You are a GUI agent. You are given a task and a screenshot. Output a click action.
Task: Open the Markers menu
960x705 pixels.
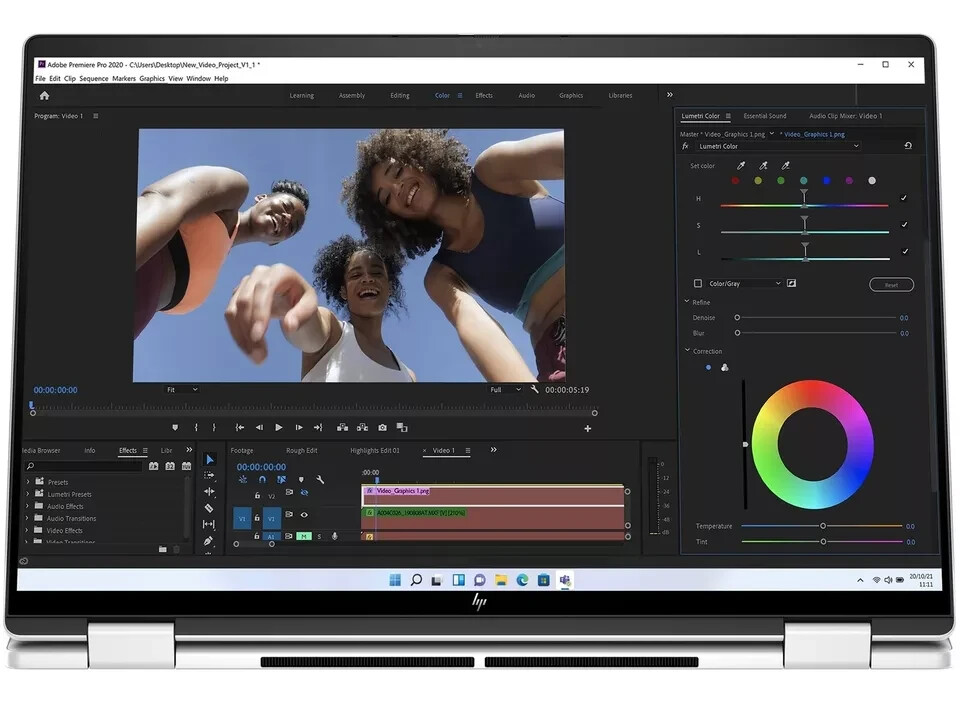pos(124,78)
